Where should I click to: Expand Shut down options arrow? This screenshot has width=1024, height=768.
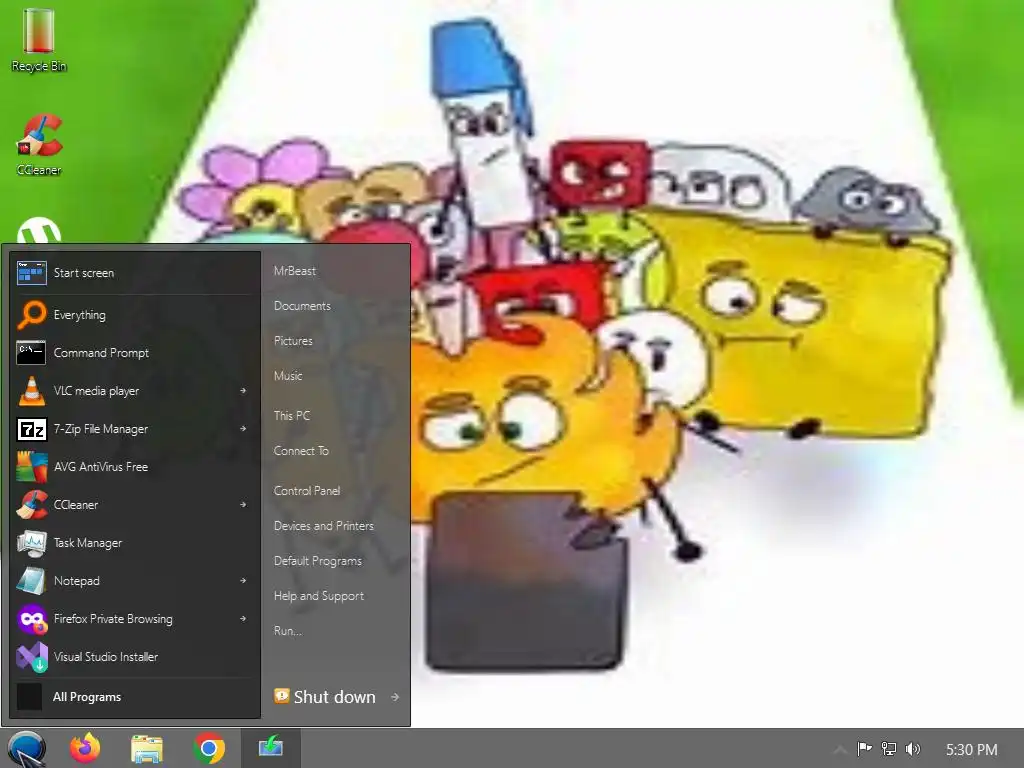(x=395, y=697)
